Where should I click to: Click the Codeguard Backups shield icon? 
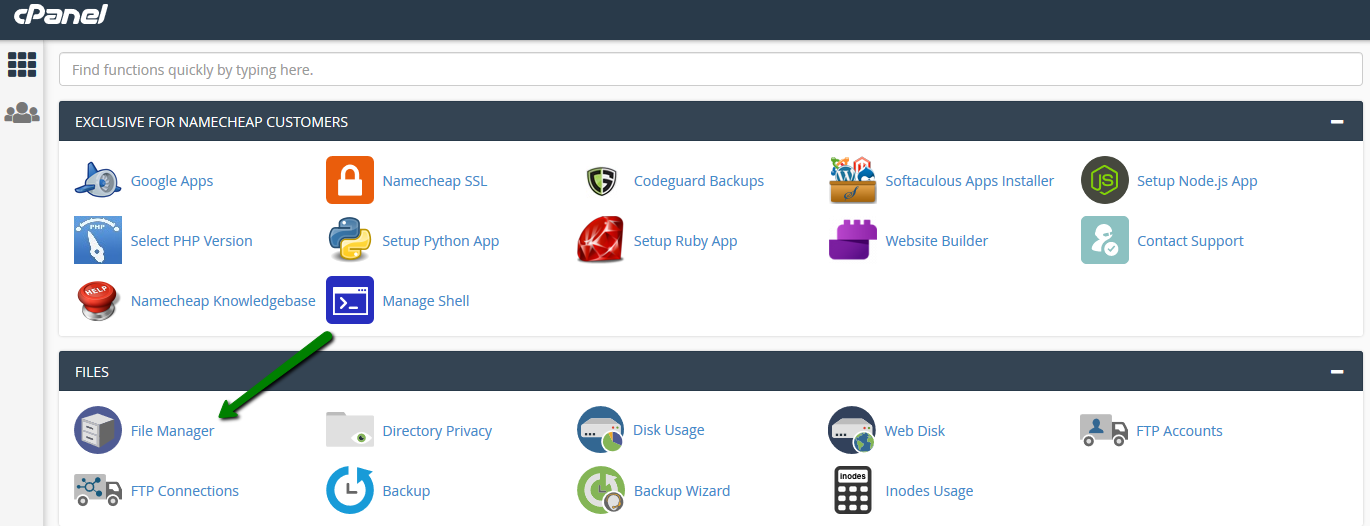[x=601, y=181]
